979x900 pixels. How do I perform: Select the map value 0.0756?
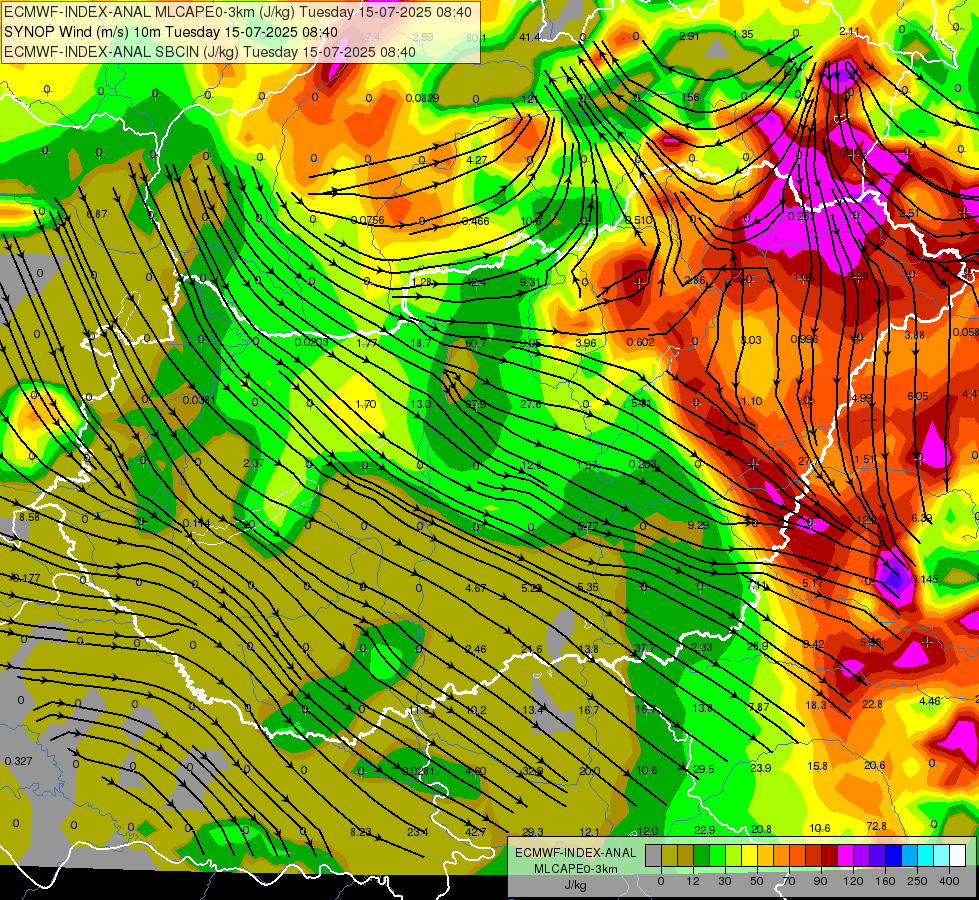pyautogui.click(x=367, y=220)
